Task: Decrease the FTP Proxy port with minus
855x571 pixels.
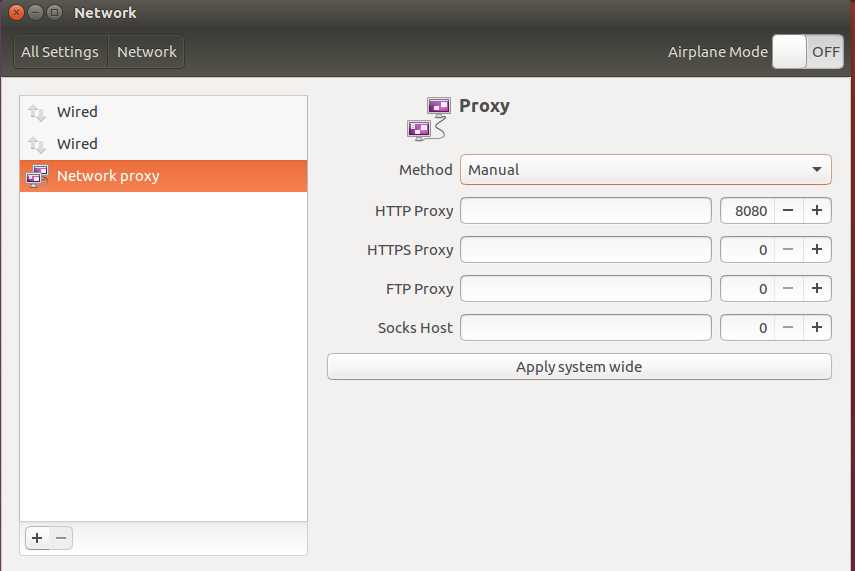Action: coord(788,288)
